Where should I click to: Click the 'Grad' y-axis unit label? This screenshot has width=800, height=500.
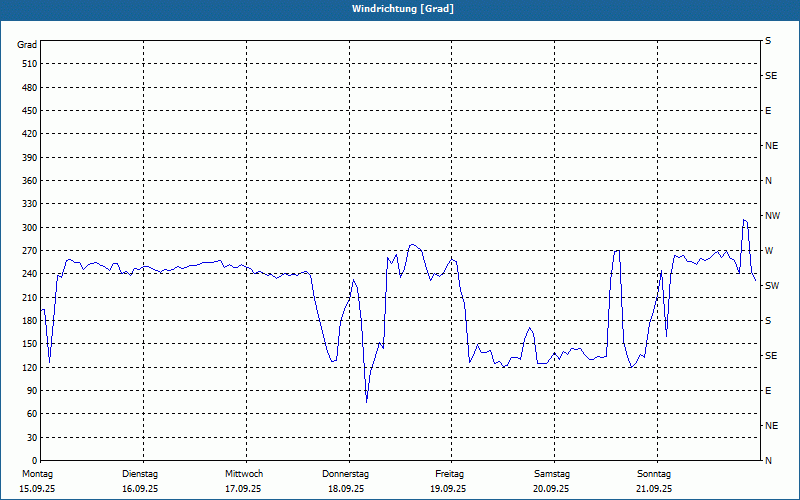point(27,45)
